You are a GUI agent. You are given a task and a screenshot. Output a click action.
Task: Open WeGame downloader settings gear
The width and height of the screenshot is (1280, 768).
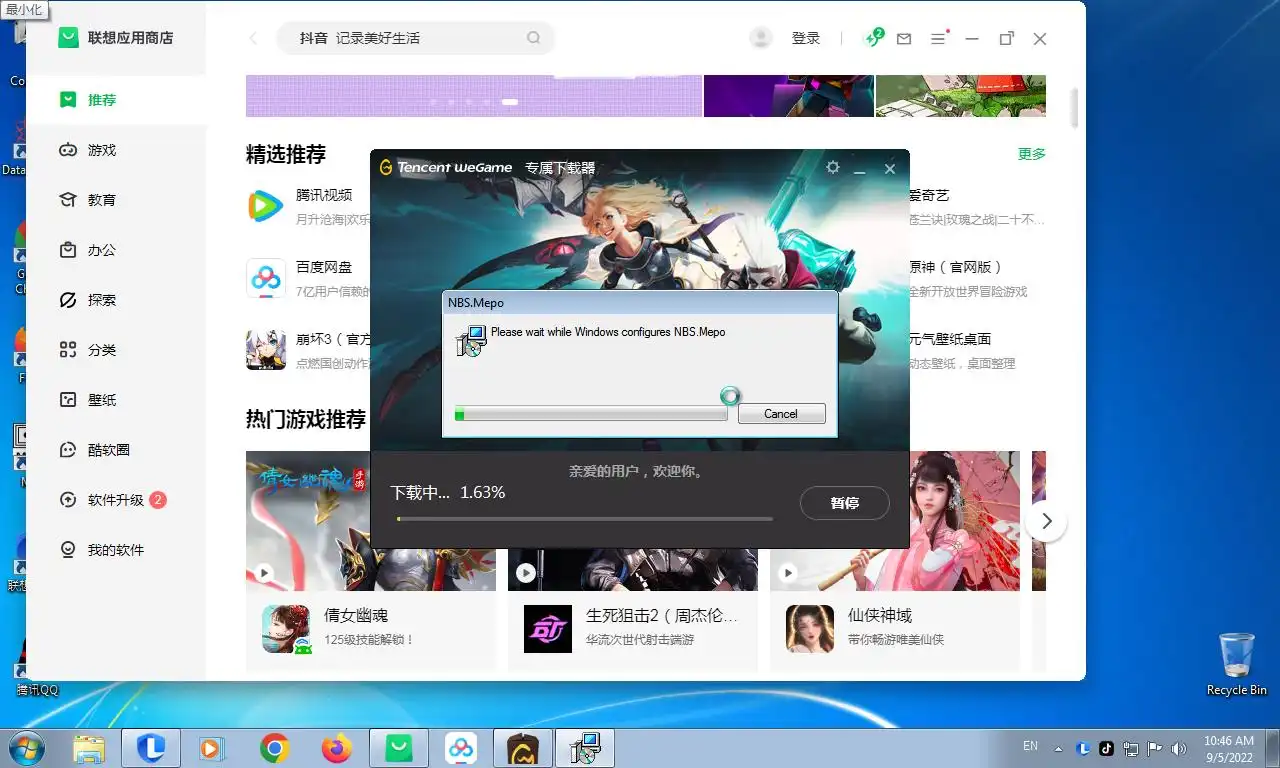(x=833, y=168)
